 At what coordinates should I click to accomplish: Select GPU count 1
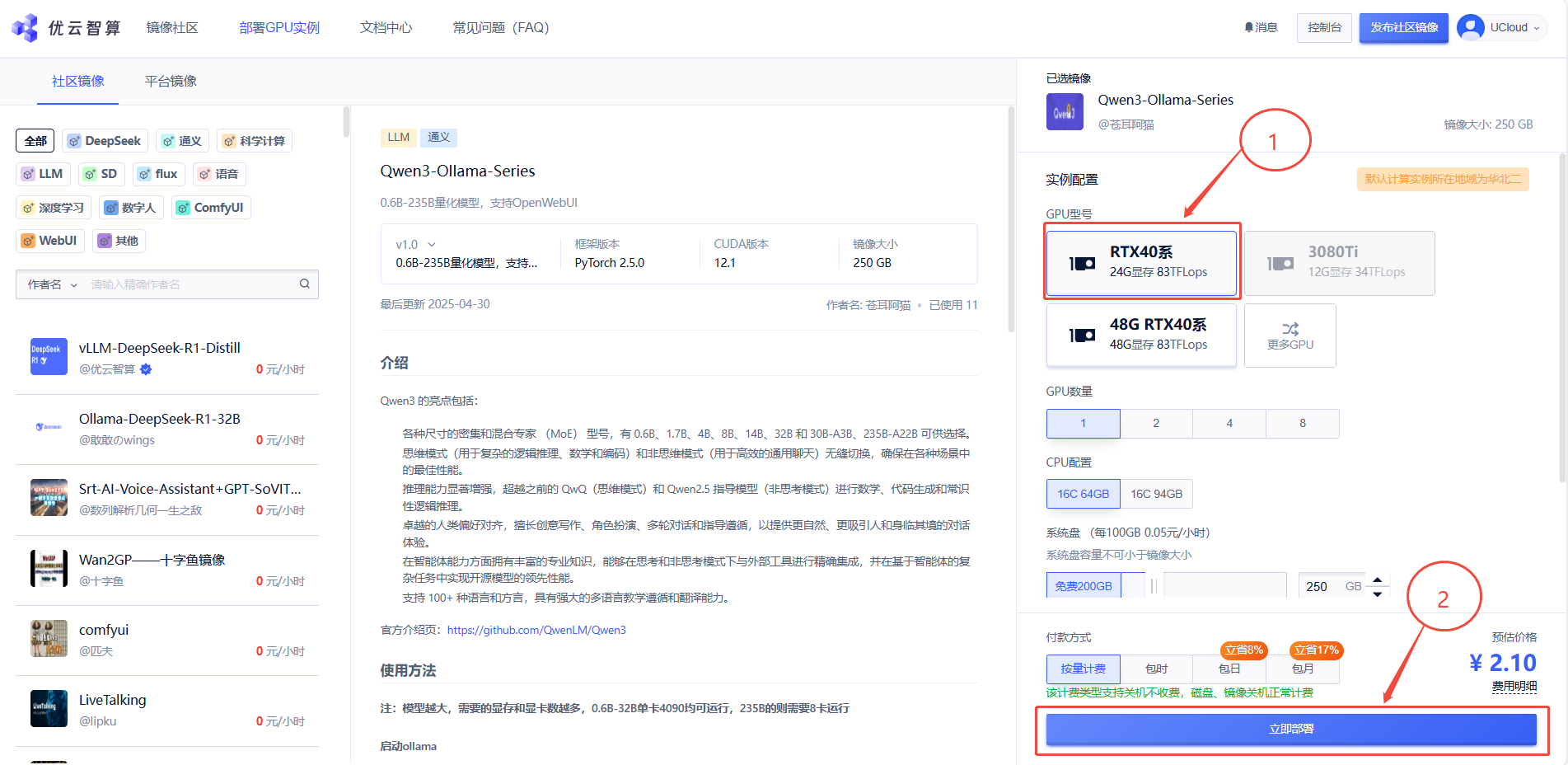pos(1083,423)
